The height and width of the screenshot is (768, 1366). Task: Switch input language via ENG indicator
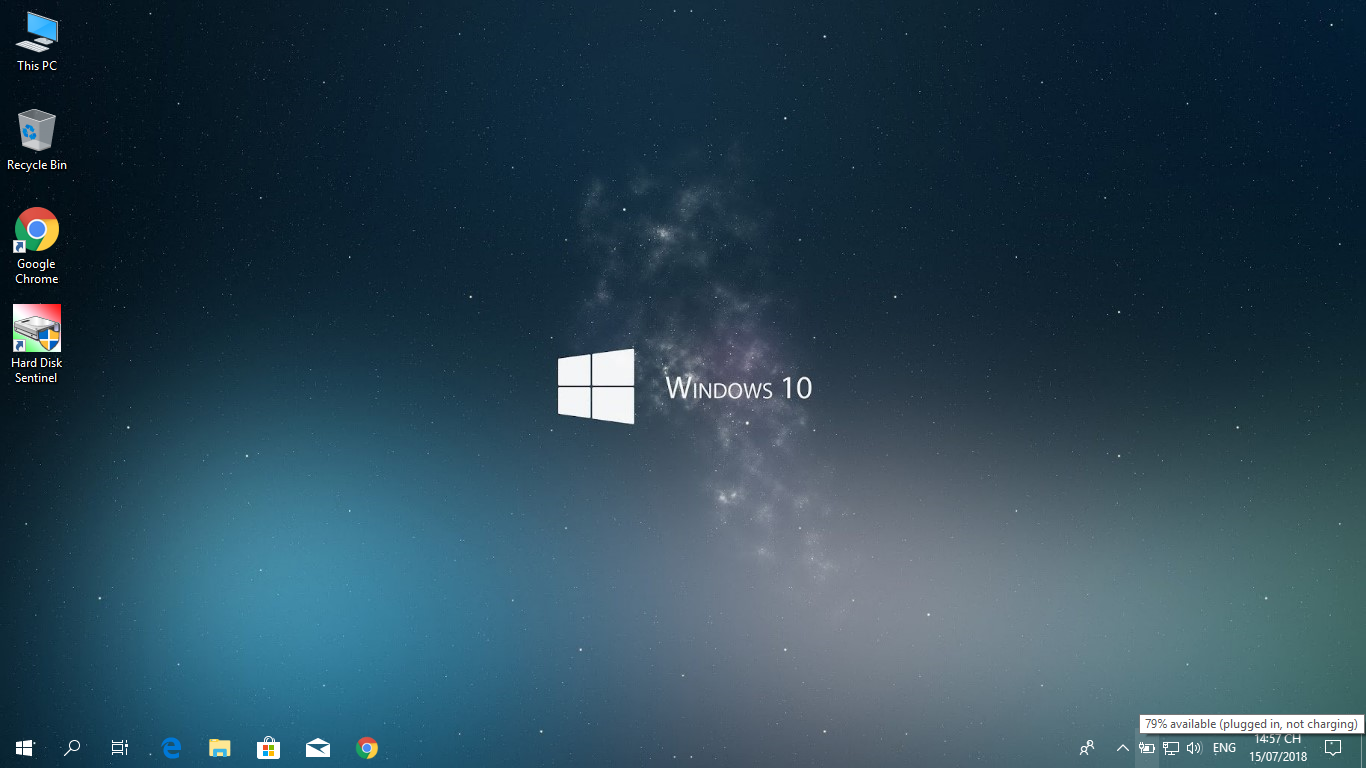point(1224,748)
